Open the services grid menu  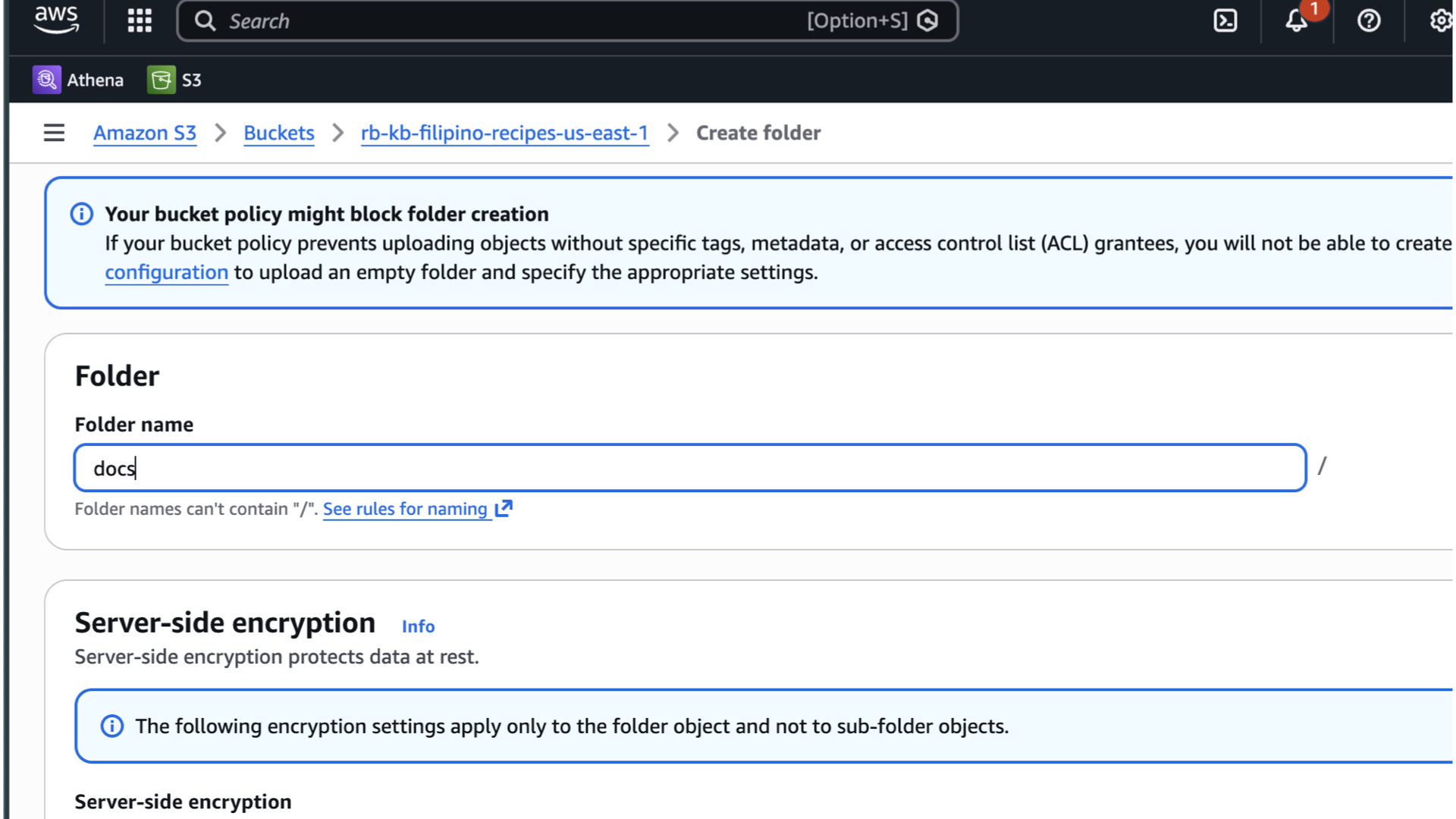click(x=139, y=20)
